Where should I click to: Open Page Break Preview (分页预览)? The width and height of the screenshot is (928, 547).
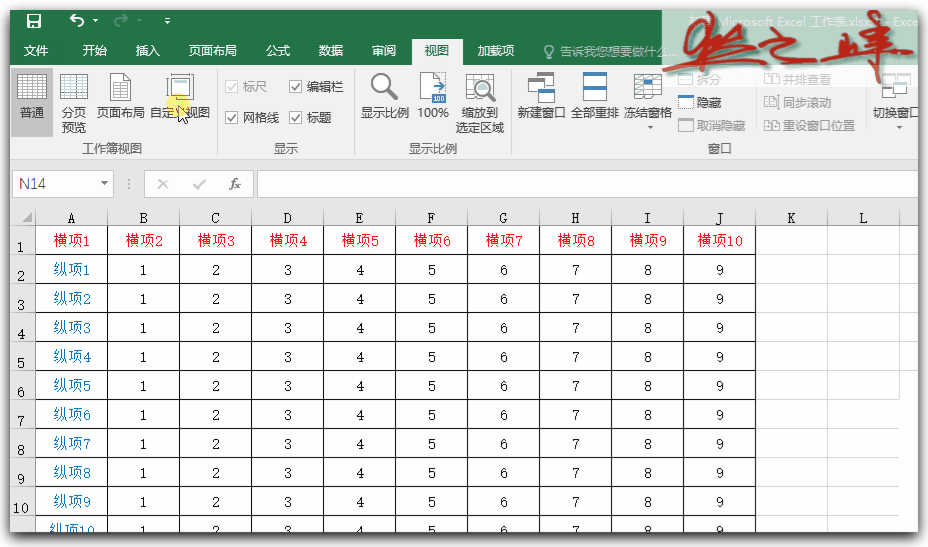73,102
